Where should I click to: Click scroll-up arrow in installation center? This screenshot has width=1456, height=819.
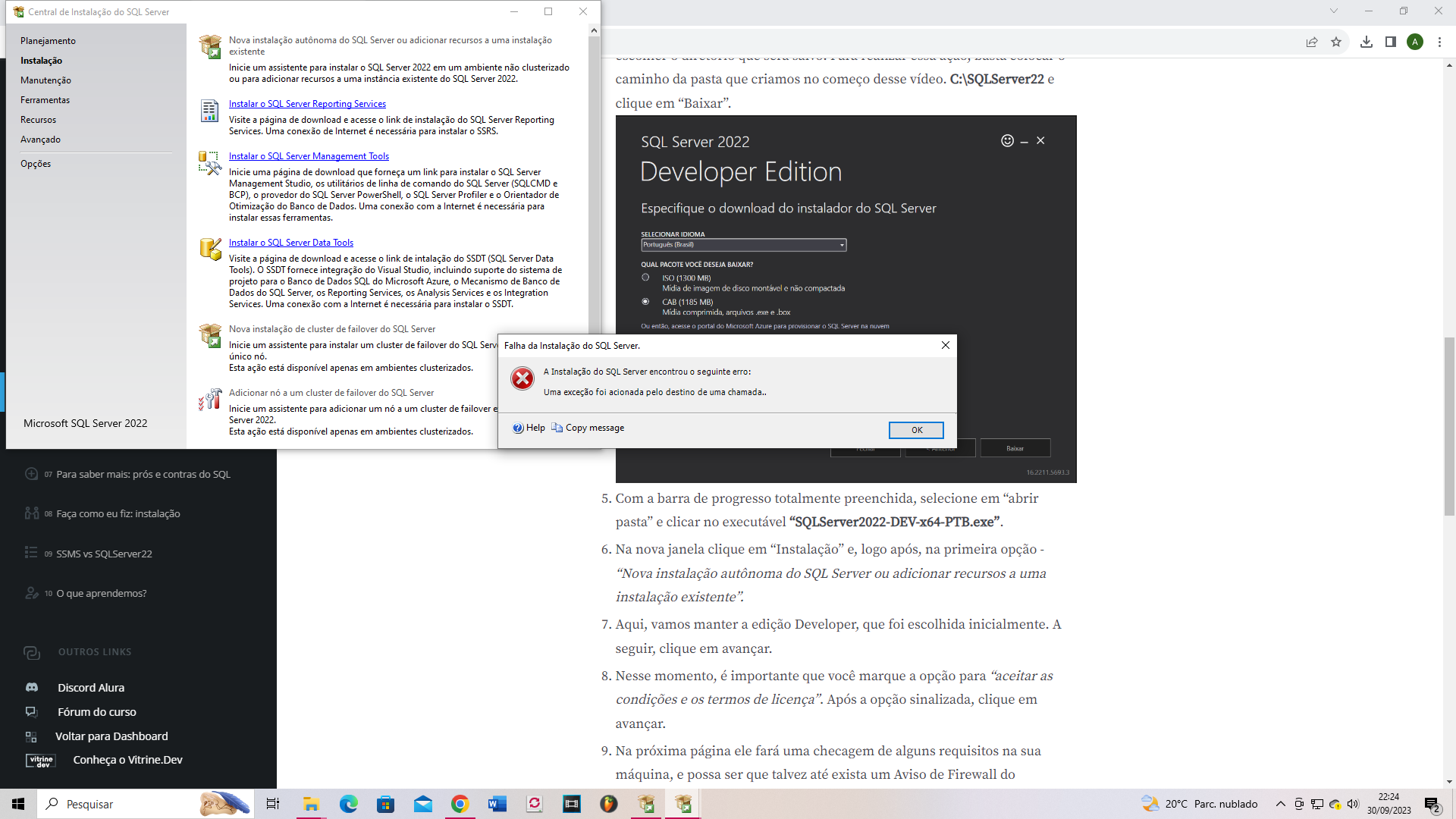(595, 30)
